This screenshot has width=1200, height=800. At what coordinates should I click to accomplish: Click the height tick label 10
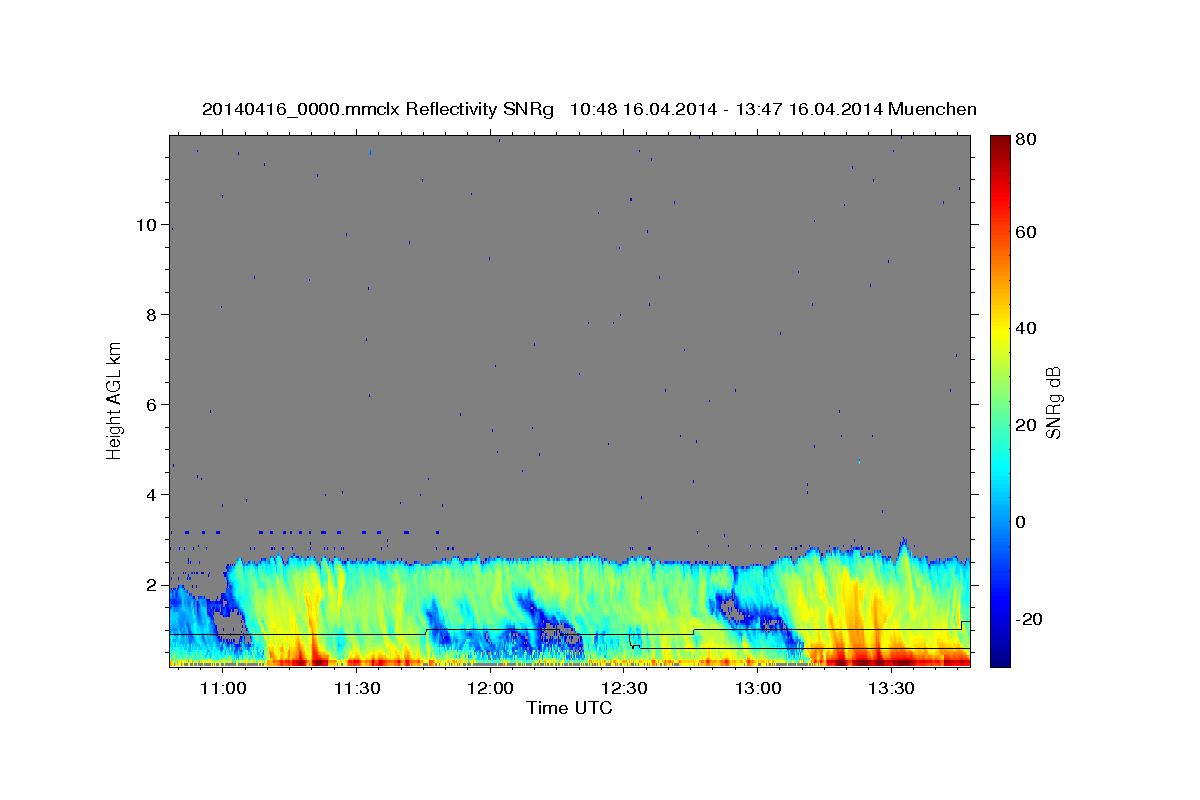click(x=147, y=225)
